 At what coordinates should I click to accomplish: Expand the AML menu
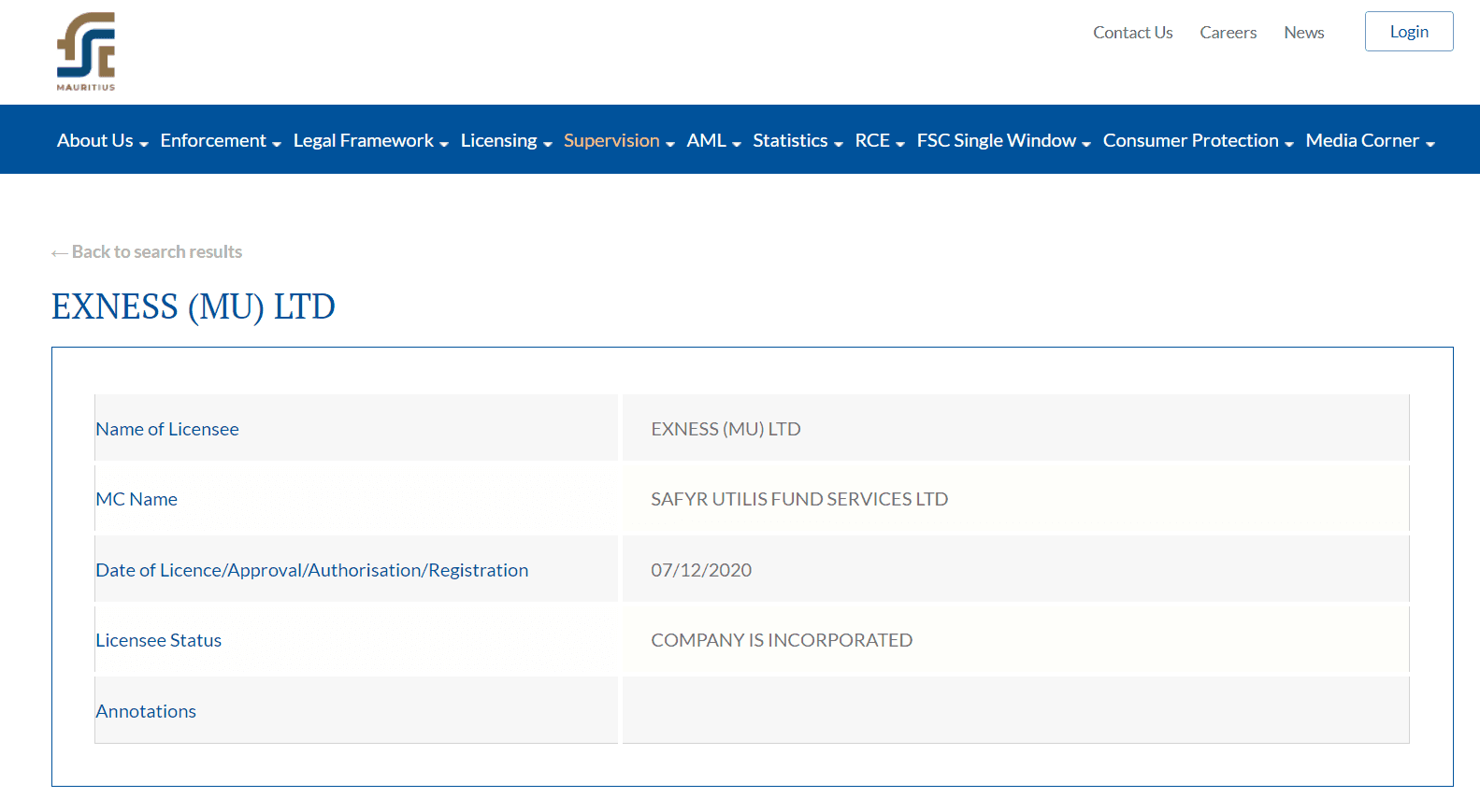(x=713, y=140)
